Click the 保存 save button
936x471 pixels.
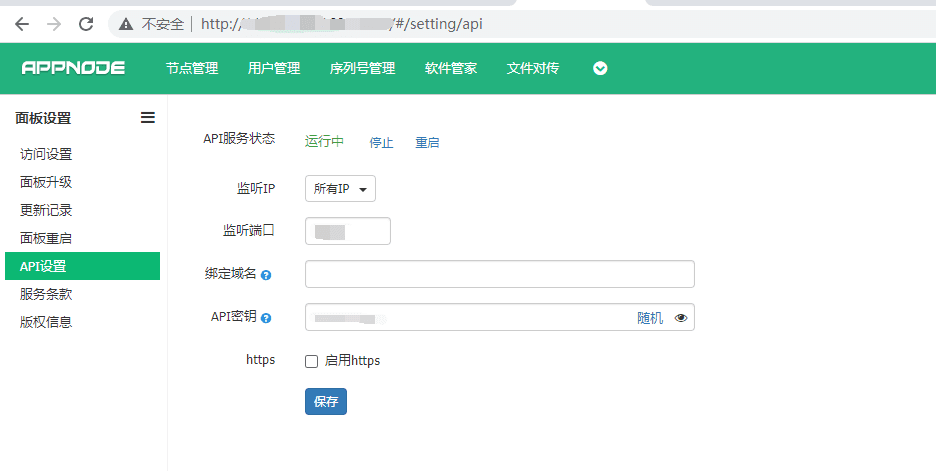326,401
